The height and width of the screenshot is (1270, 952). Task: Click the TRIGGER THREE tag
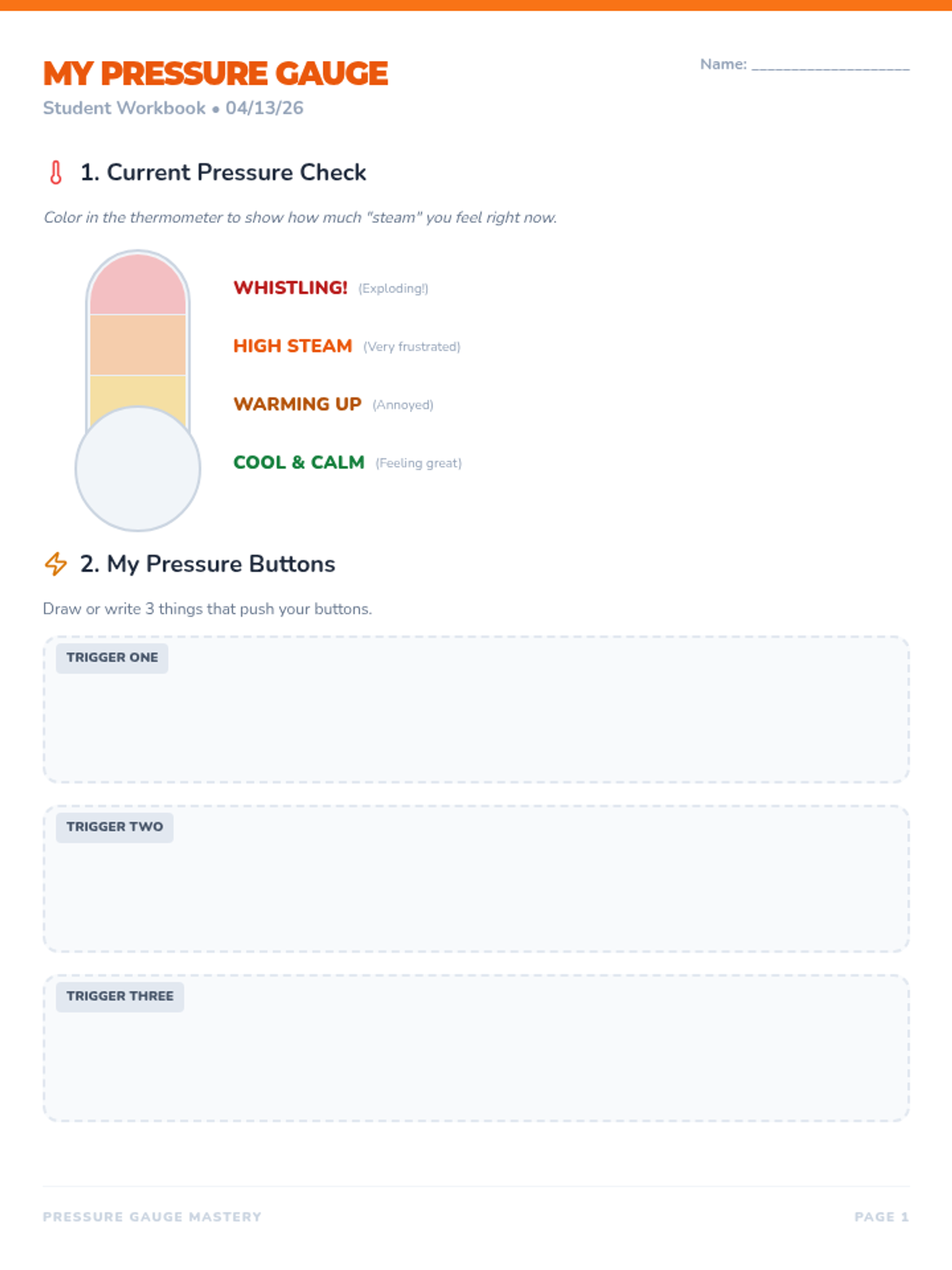click(120, 996)
